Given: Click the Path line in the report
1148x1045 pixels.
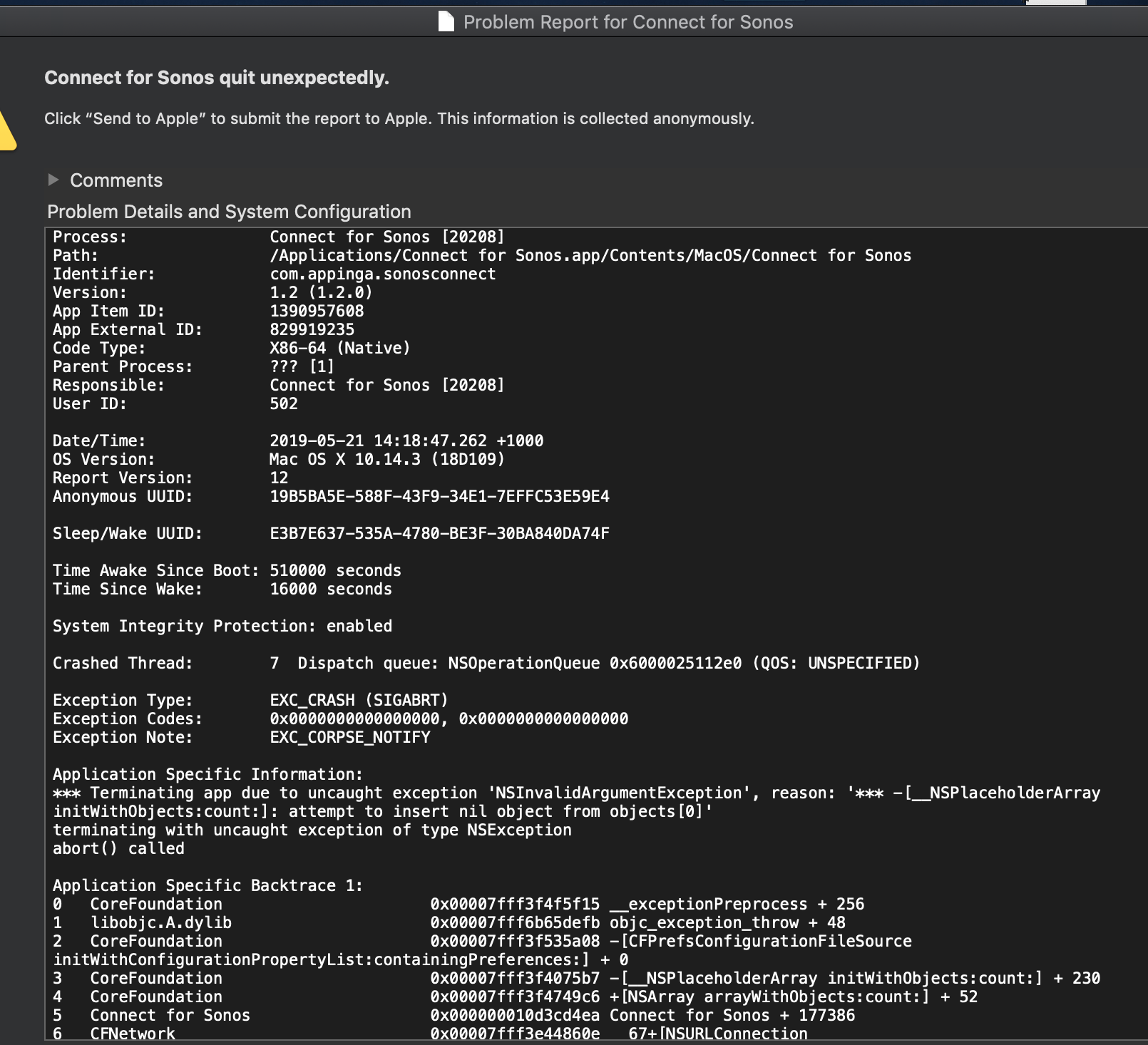Looking at the screenshot, I should [590, 255].
